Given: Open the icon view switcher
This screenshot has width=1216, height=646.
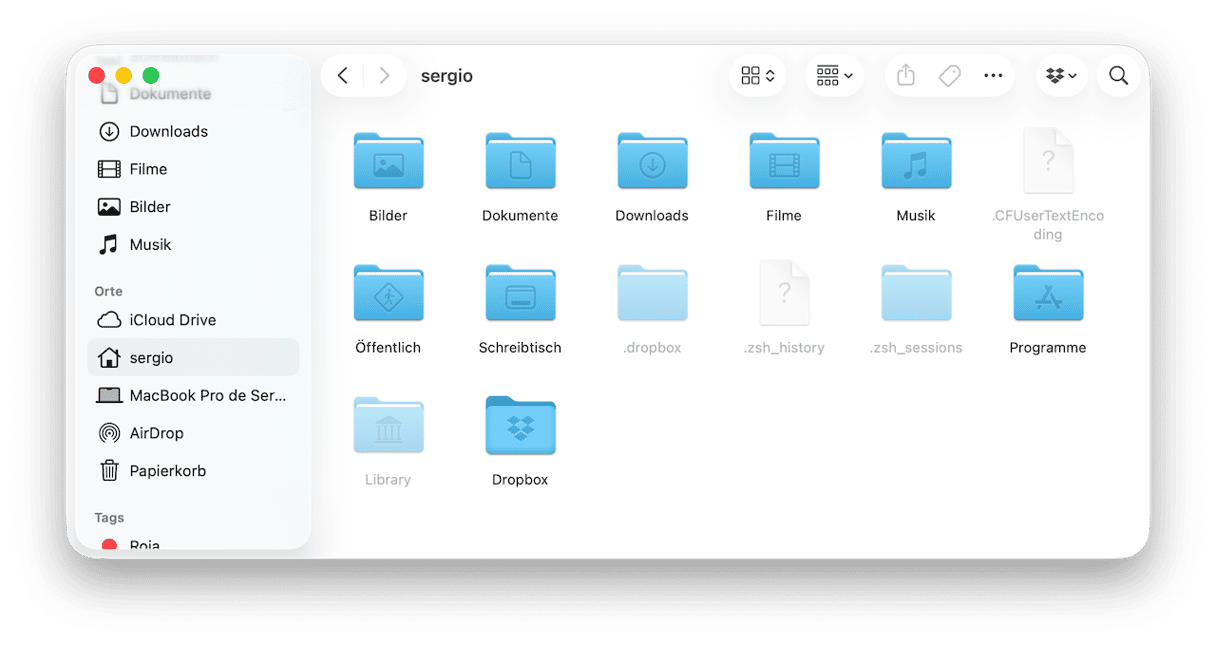Looking at the screenshot, I should pyautogui.click(x=758, y=76).
